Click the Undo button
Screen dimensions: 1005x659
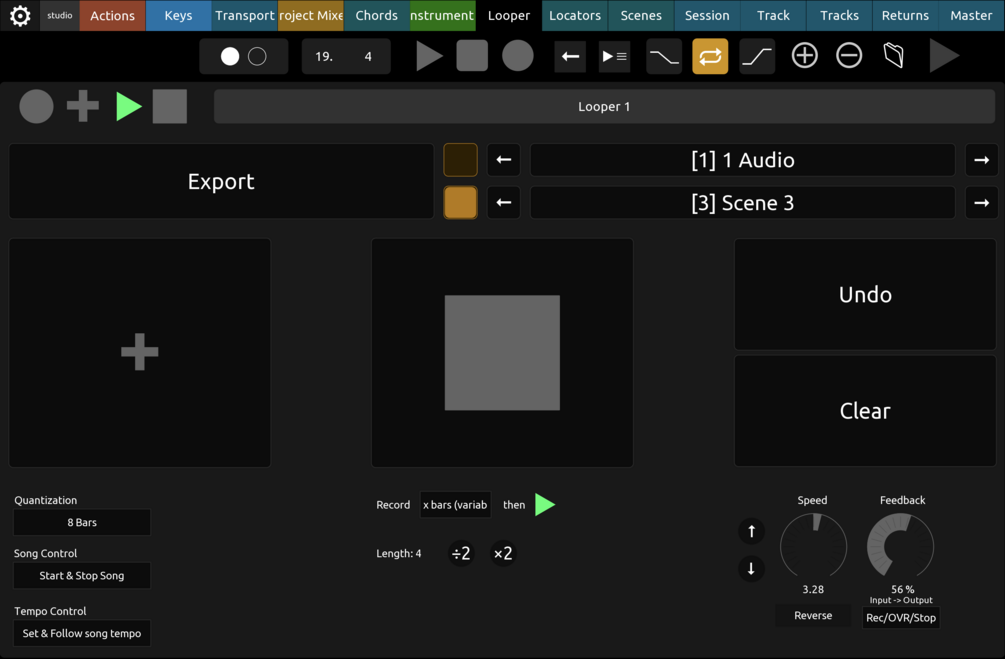tap(865, 294)
